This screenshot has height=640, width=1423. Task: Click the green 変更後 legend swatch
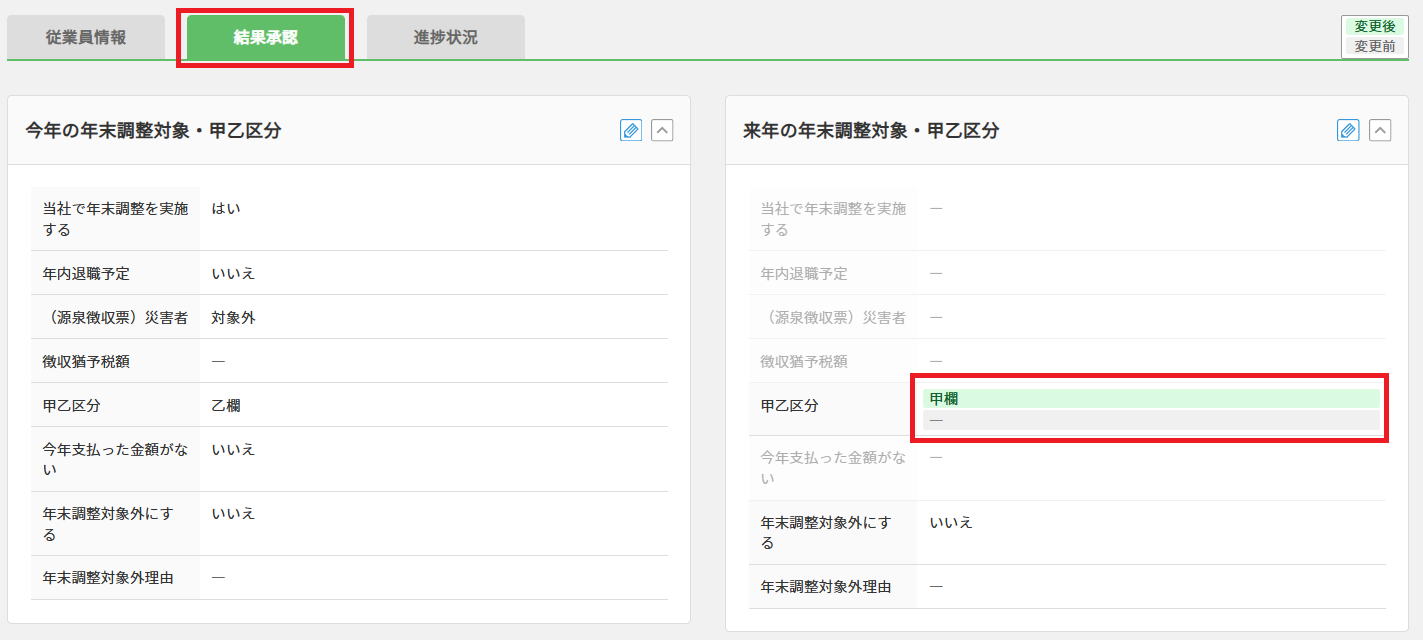pyautogui.click(x=1374, y=27)
